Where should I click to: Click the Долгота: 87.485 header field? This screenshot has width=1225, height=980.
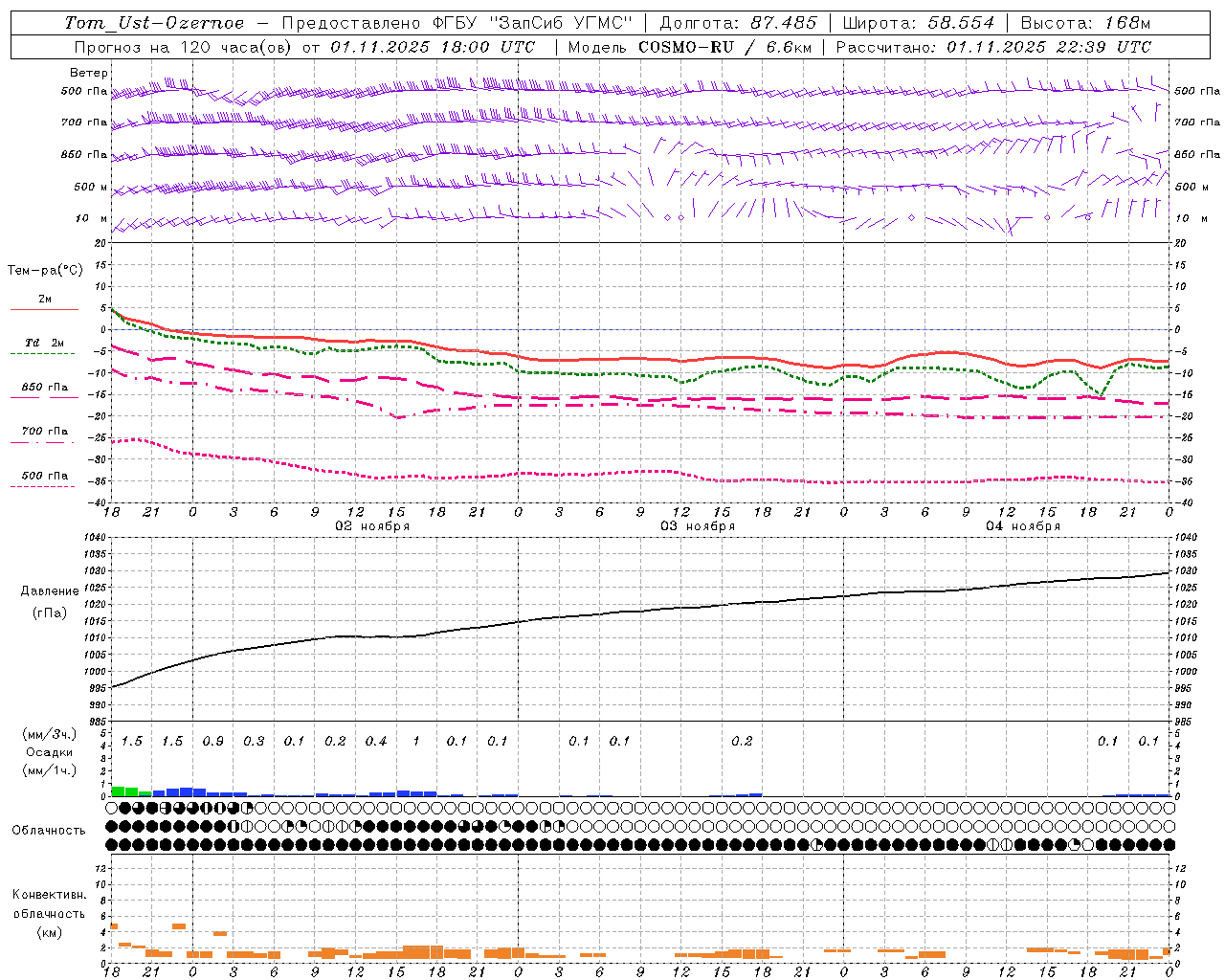(x=739, y=23)
